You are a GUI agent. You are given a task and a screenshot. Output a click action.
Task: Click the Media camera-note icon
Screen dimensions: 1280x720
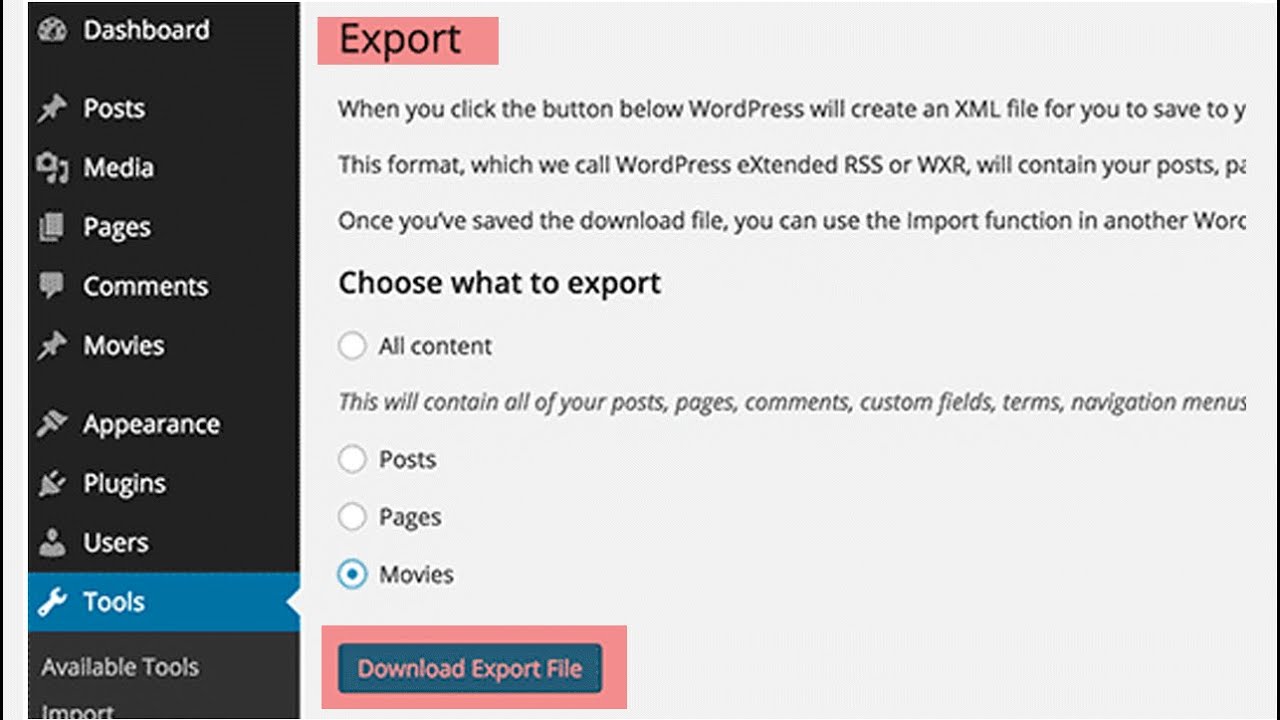pyautogui.click(x=52, y=167)
